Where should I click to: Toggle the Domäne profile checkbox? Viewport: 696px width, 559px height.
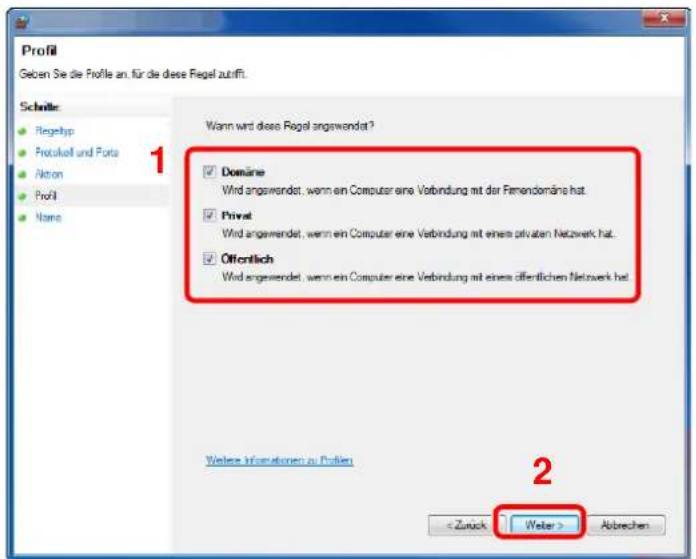point(210,172)
